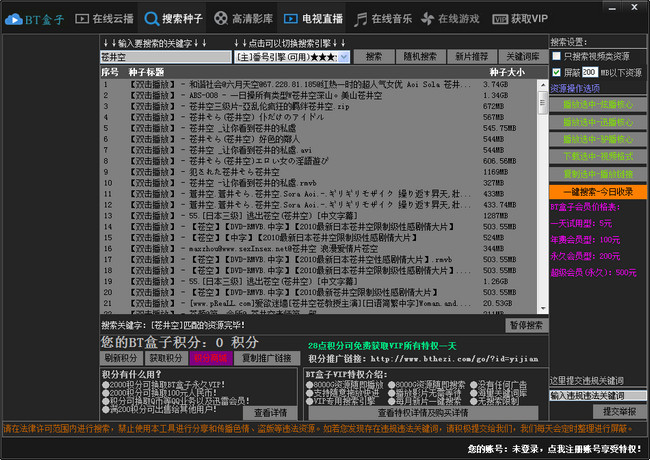Viewport: 650px width, 460px height.
Task: Click the 随机搜索 button
Action: coord(420,56)
